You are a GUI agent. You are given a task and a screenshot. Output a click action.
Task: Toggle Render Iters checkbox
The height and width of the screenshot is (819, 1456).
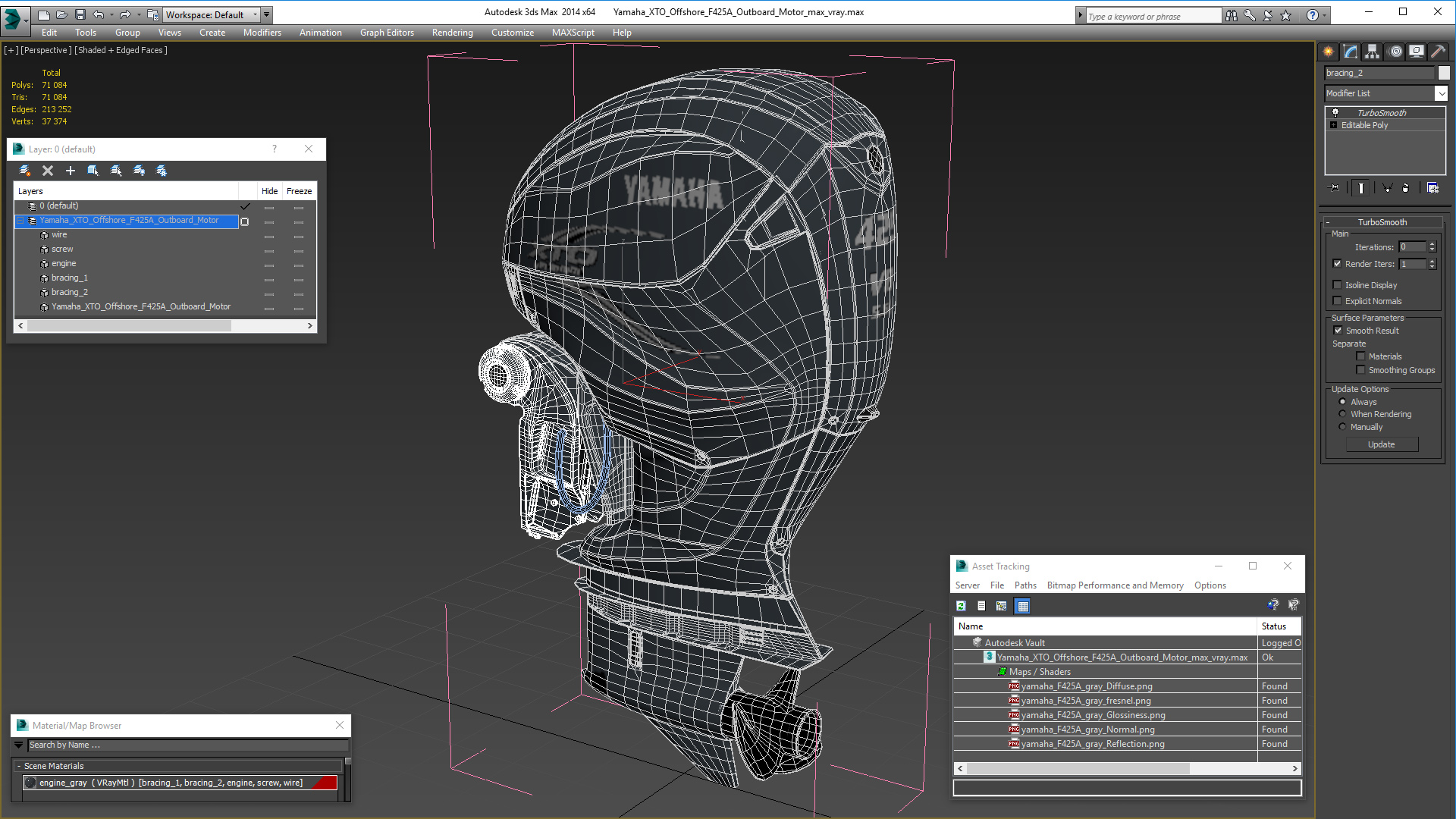1337,264
